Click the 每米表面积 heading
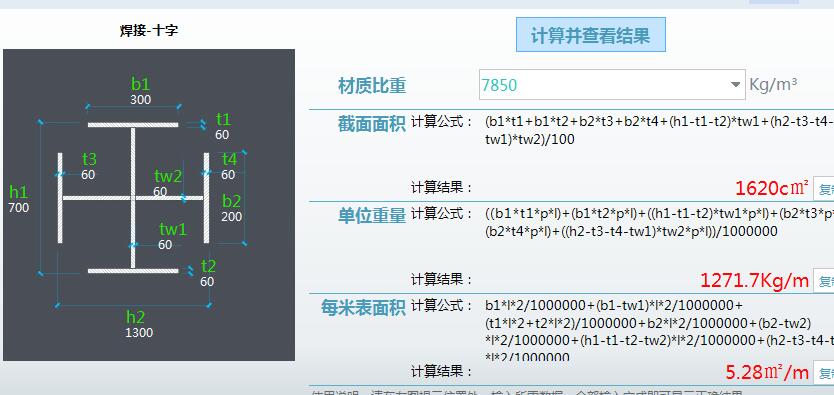Viewport: 834px width, 395px height. [363, 307]
